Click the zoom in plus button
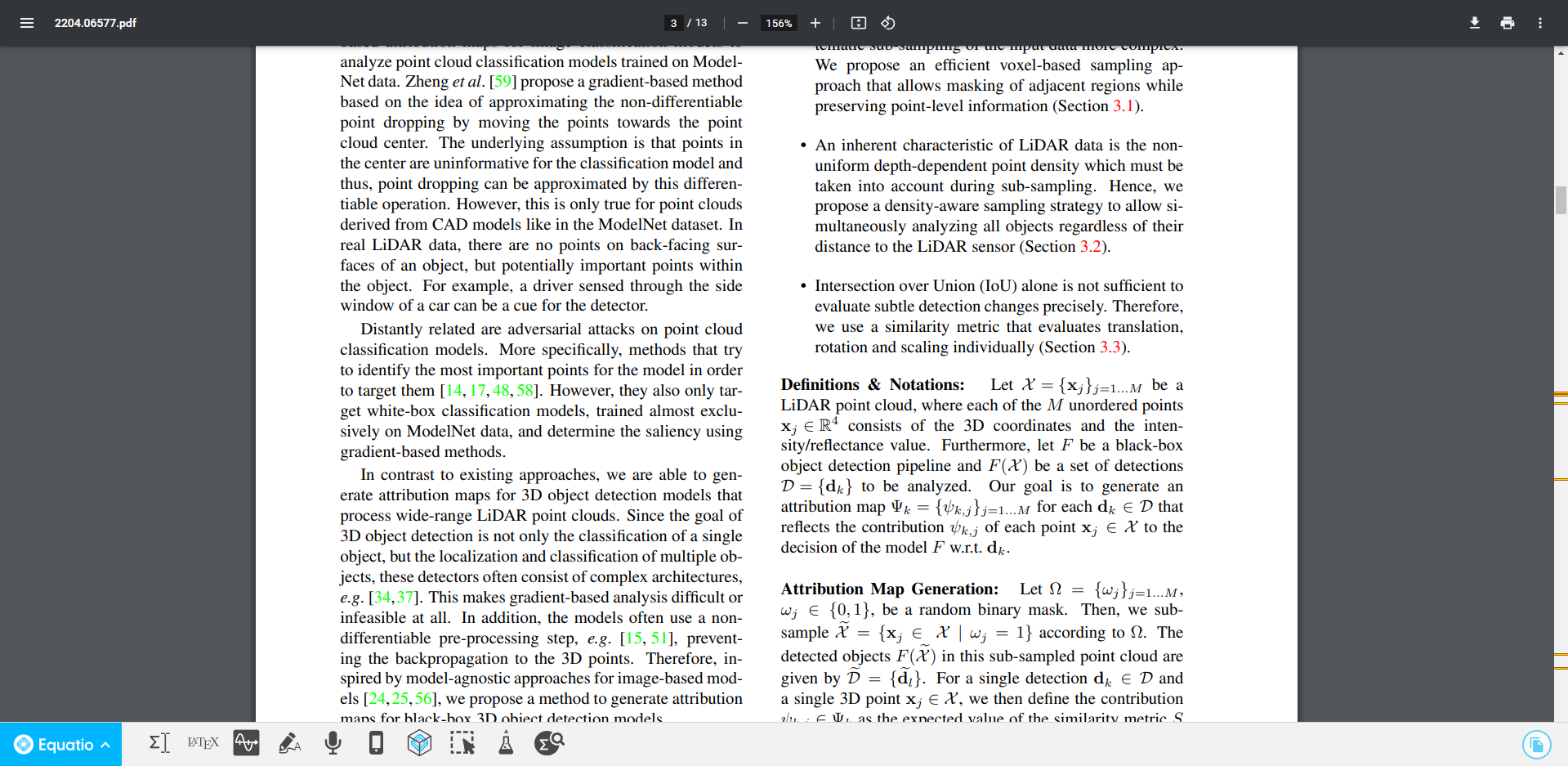 815,23
